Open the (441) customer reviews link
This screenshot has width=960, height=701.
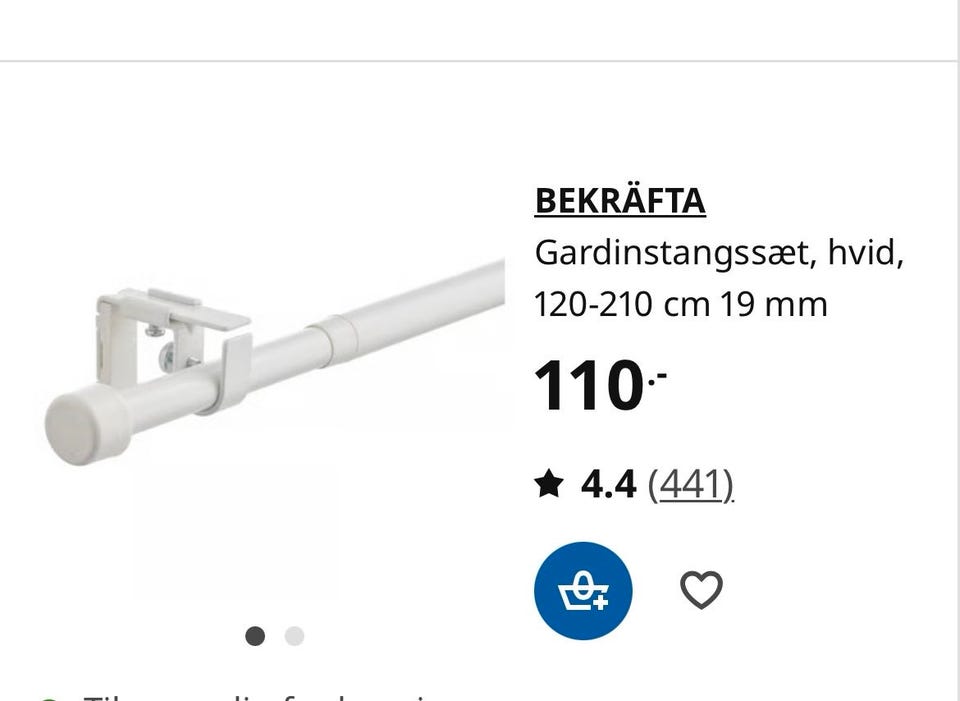691,485
